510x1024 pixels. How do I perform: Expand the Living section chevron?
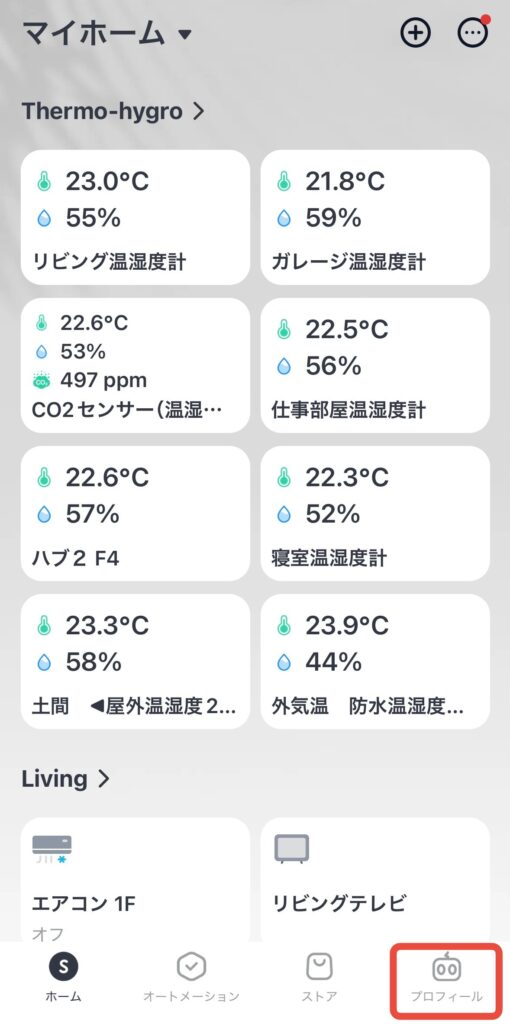103,779
